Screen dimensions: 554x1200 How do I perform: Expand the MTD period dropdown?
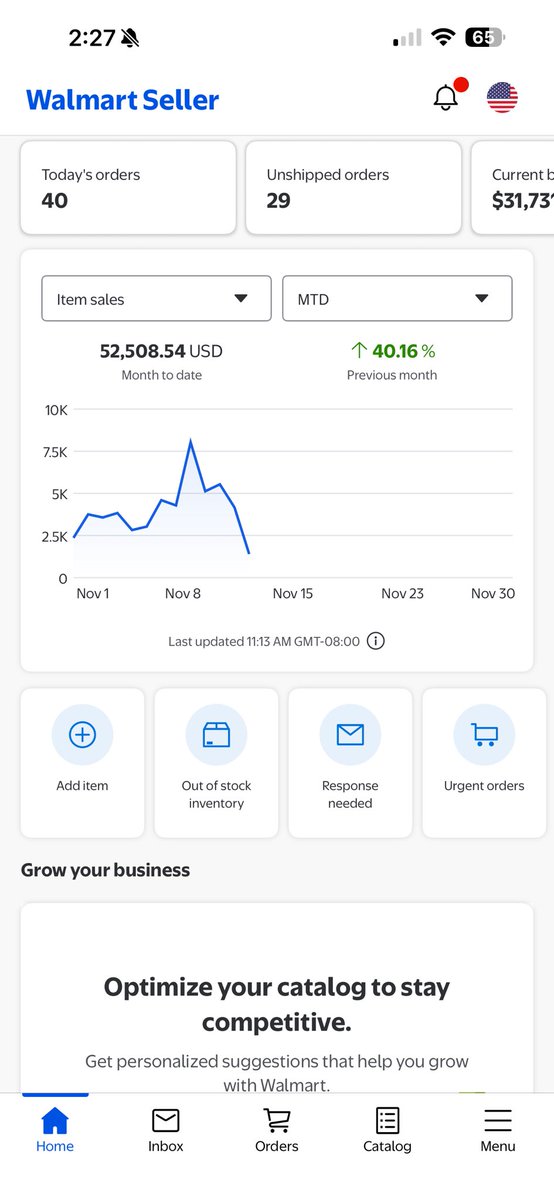[397, 299]
